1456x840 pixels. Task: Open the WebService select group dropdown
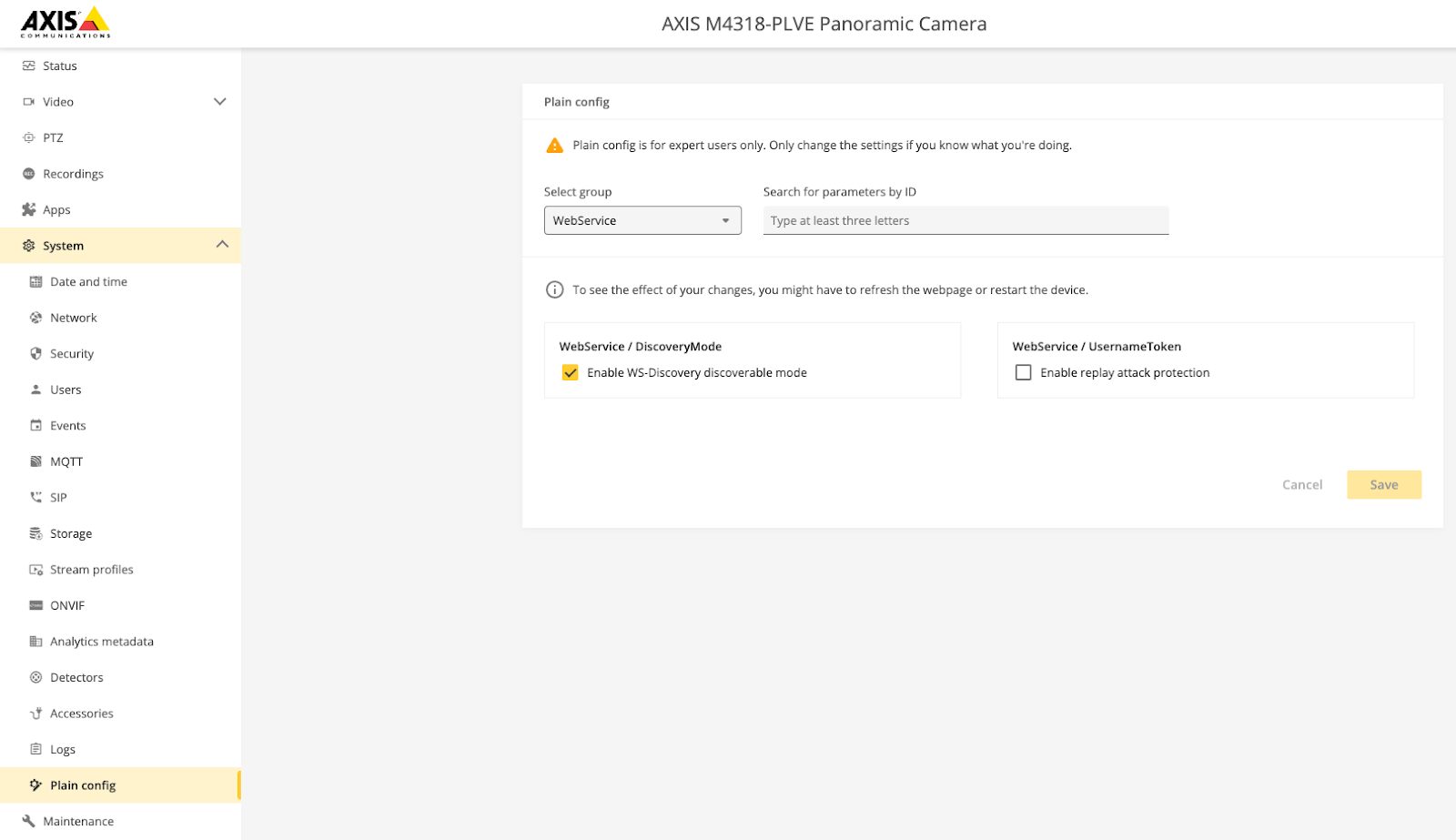pyautogui.click(x=642, y=220)
